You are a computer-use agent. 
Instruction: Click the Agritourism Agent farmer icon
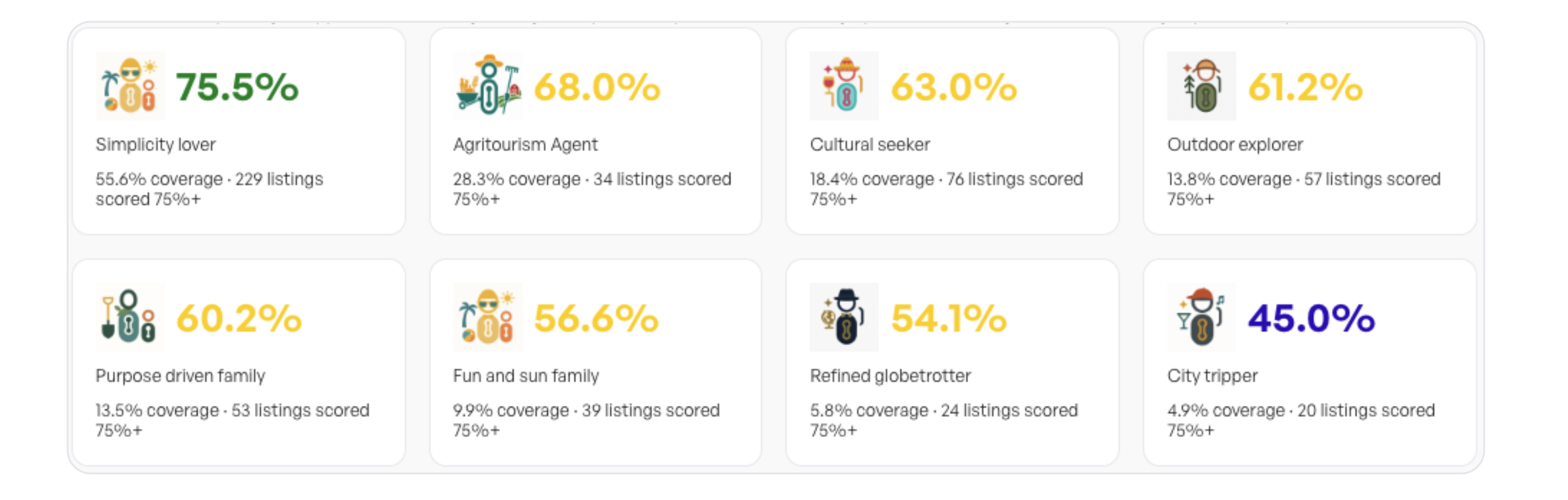pyautogui.click(x=487, y=86)
